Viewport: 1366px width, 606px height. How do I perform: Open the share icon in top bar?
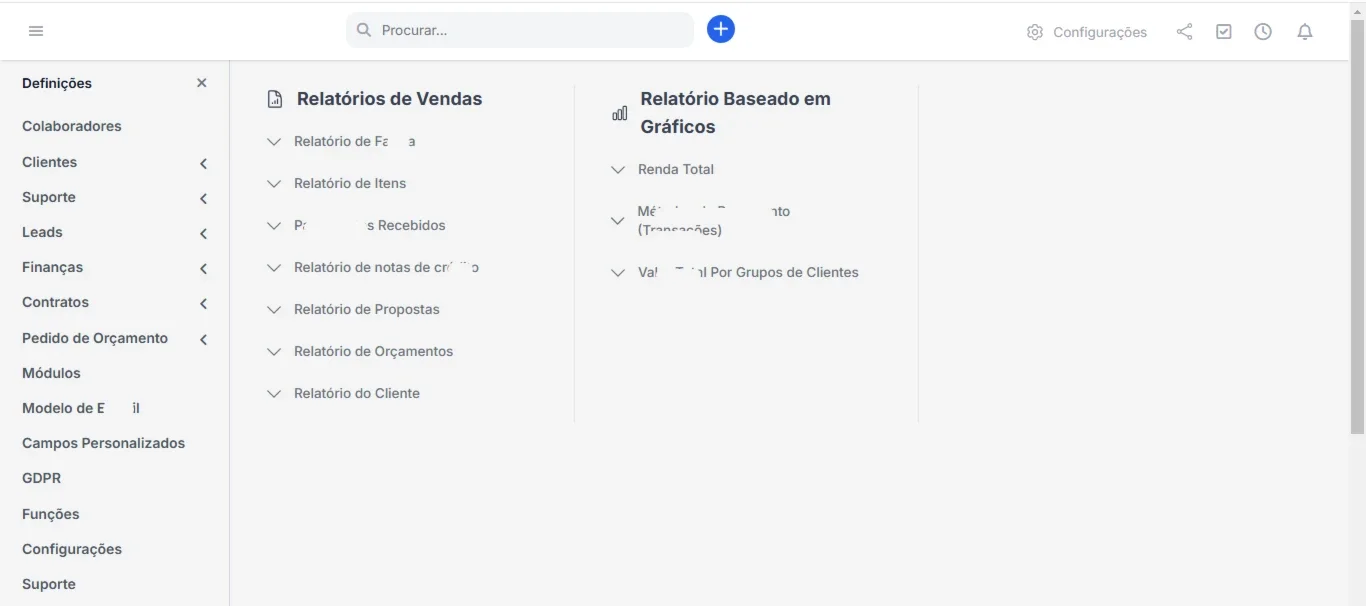tap(1184, 32)
